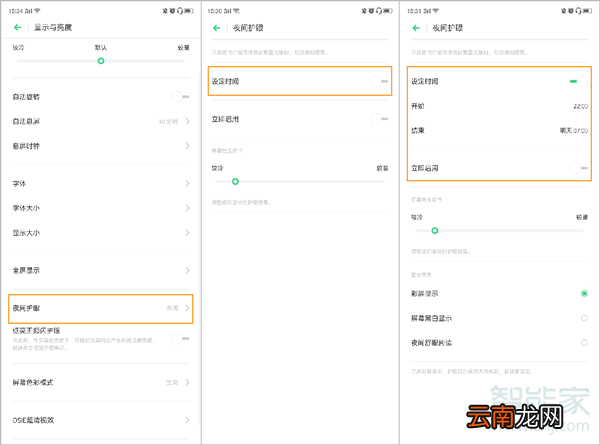Open 显示大小 row chevron
Image resolution: width=600 pixels, height=445 pixels.
(x=188, y=232)
